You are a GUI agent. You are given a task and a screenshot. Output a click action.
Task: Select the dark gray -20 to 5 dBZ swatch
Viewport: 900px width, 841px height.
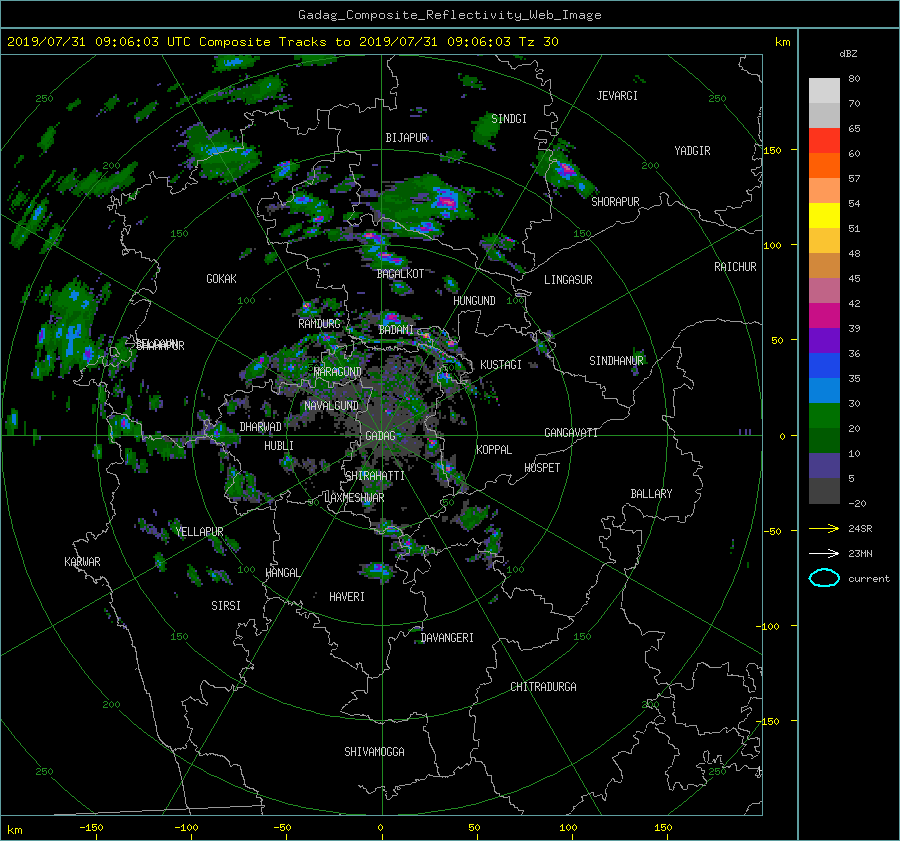click(x=824, y=491)
